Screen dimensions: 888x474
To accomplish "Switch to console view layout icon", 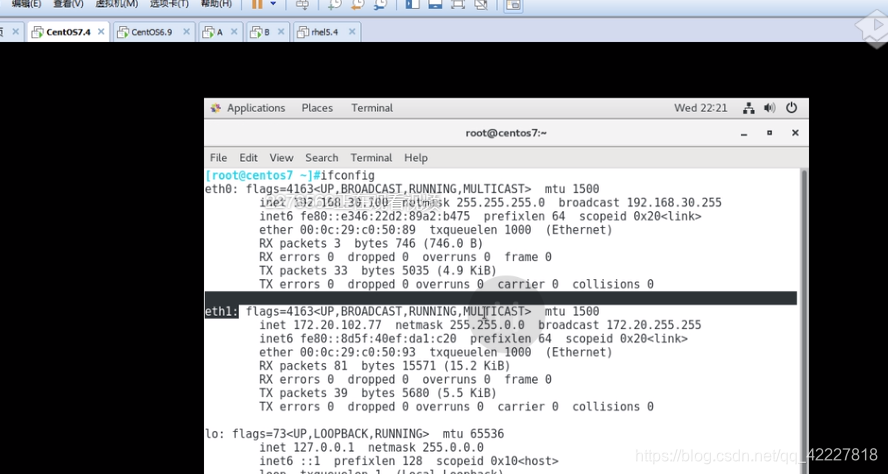I will [435, 5].
